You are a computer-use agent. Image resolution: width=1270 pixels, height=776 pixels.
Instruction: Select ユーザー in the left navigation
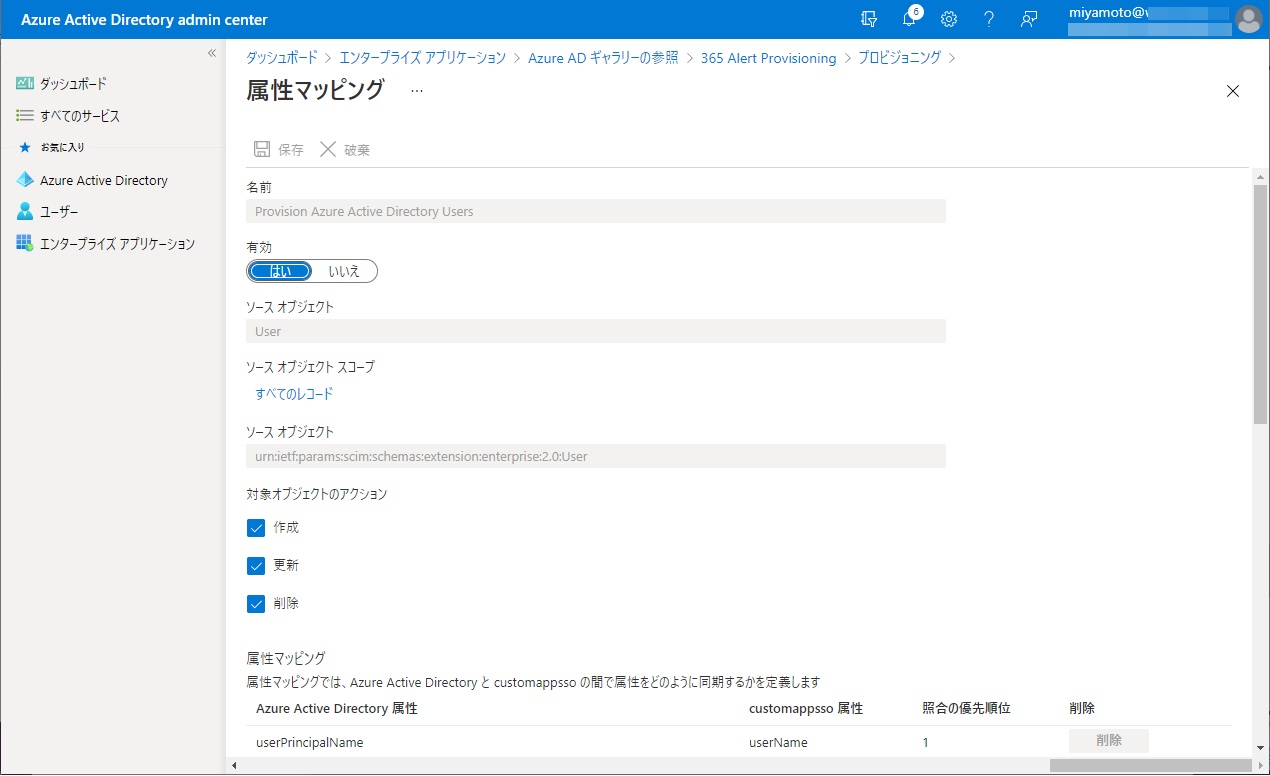pos(59,212)
